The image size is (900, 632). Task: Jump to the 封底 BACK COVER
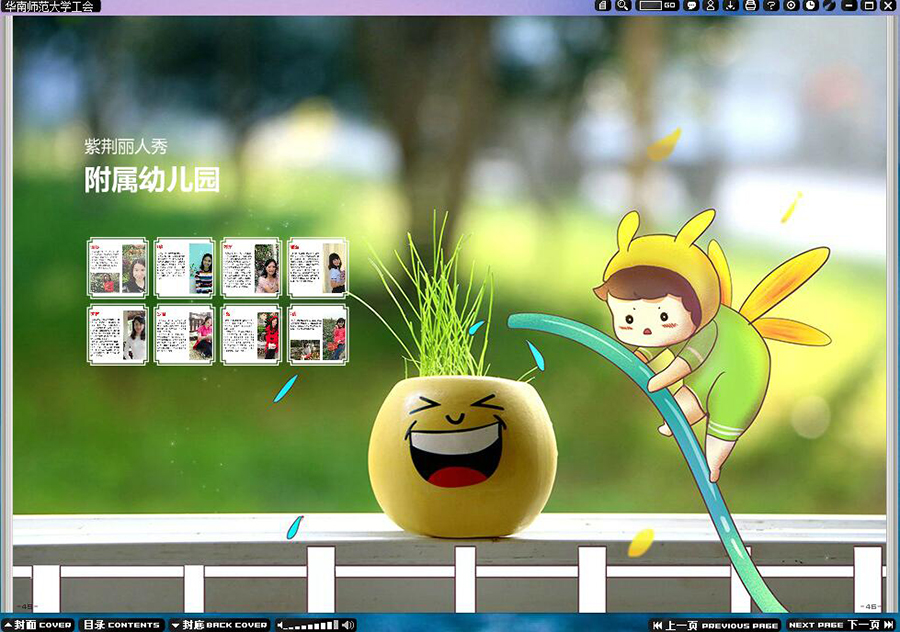[x=220, y=625]
